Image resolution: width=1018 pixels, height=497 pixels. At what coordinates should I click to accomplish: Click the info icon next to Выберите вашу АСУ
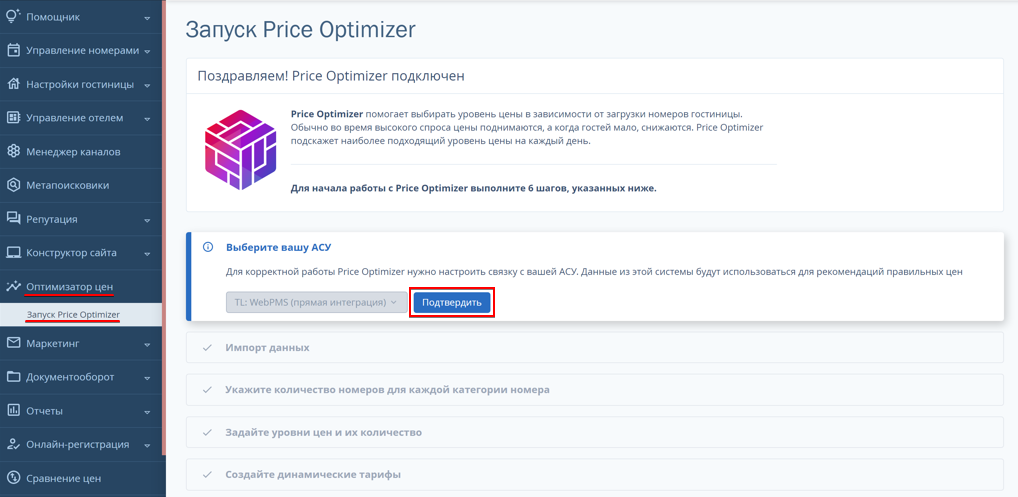208,247
